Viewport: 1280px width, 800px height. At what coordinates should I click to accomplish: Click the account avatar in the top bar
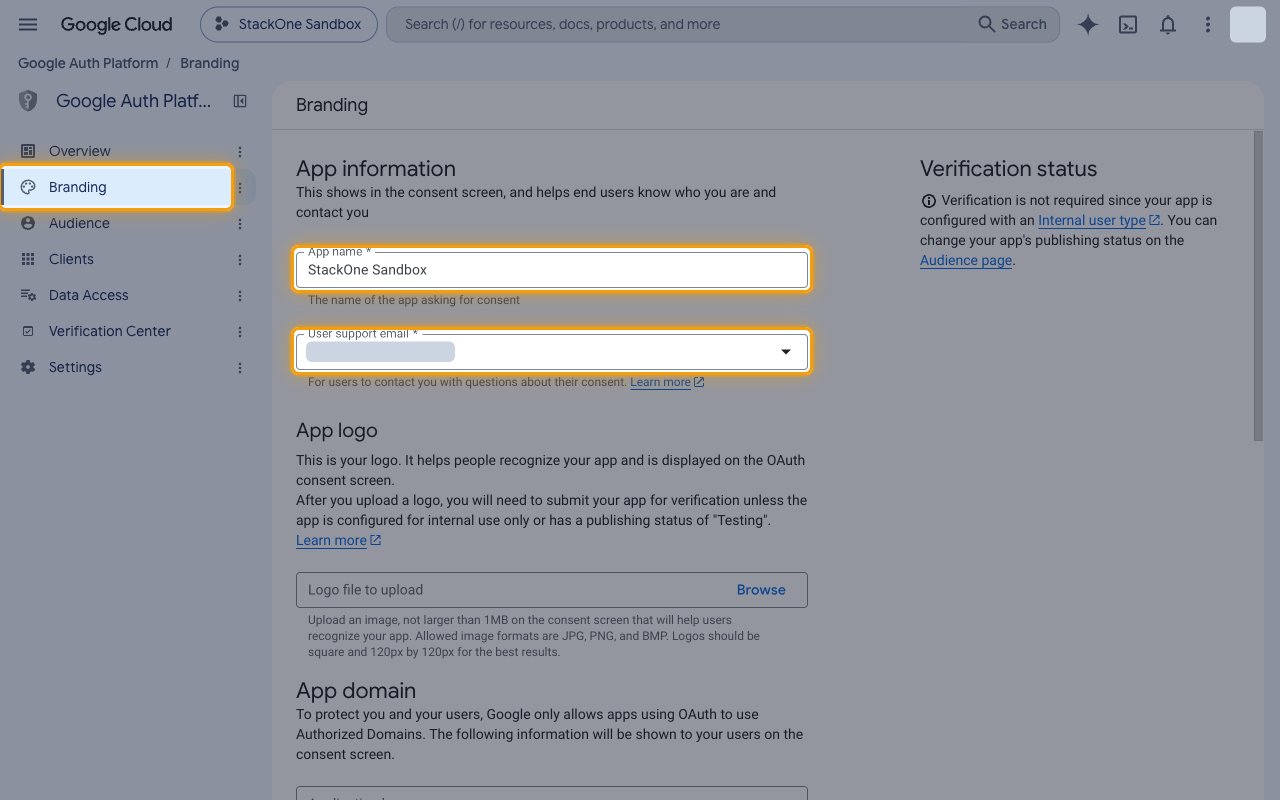point(1248,24)
